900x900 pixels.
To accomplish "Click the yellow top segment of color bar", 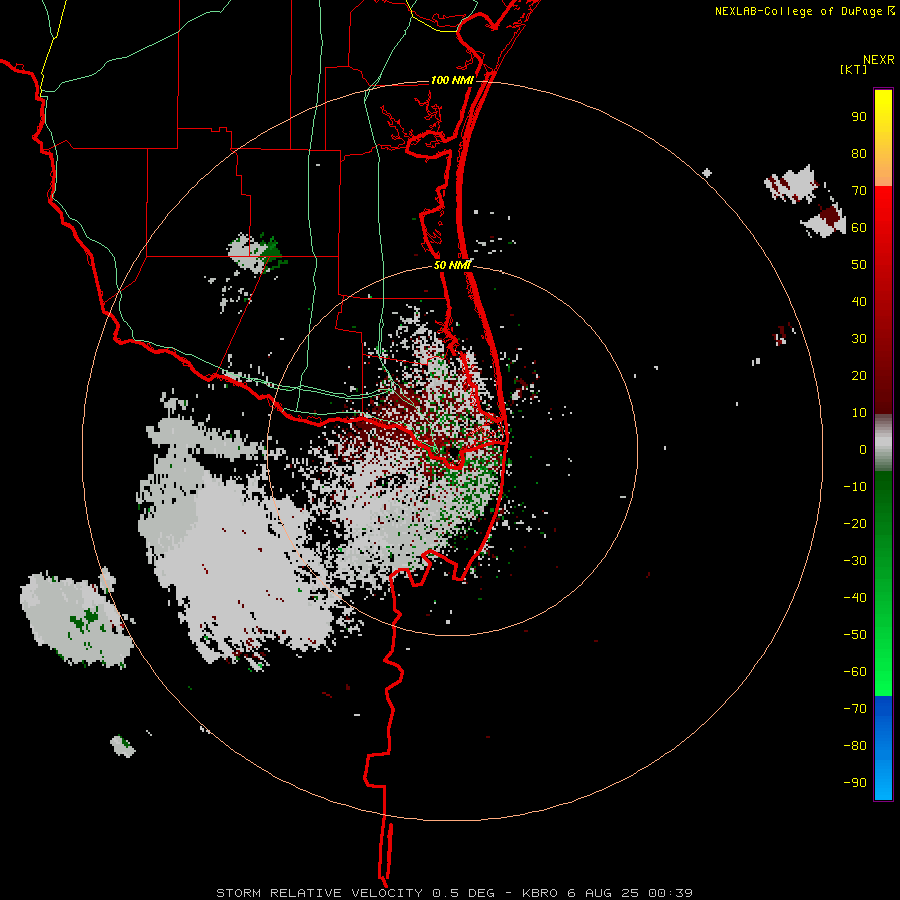I will (x=883, y=138).
